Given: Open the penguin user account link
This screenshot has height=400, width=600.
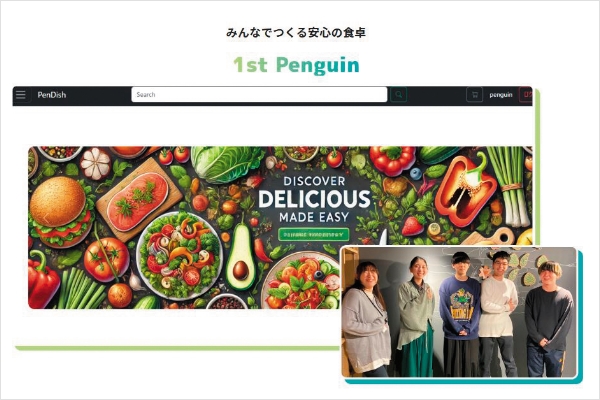Looking at the screenshot, I should tap(501, 95).
